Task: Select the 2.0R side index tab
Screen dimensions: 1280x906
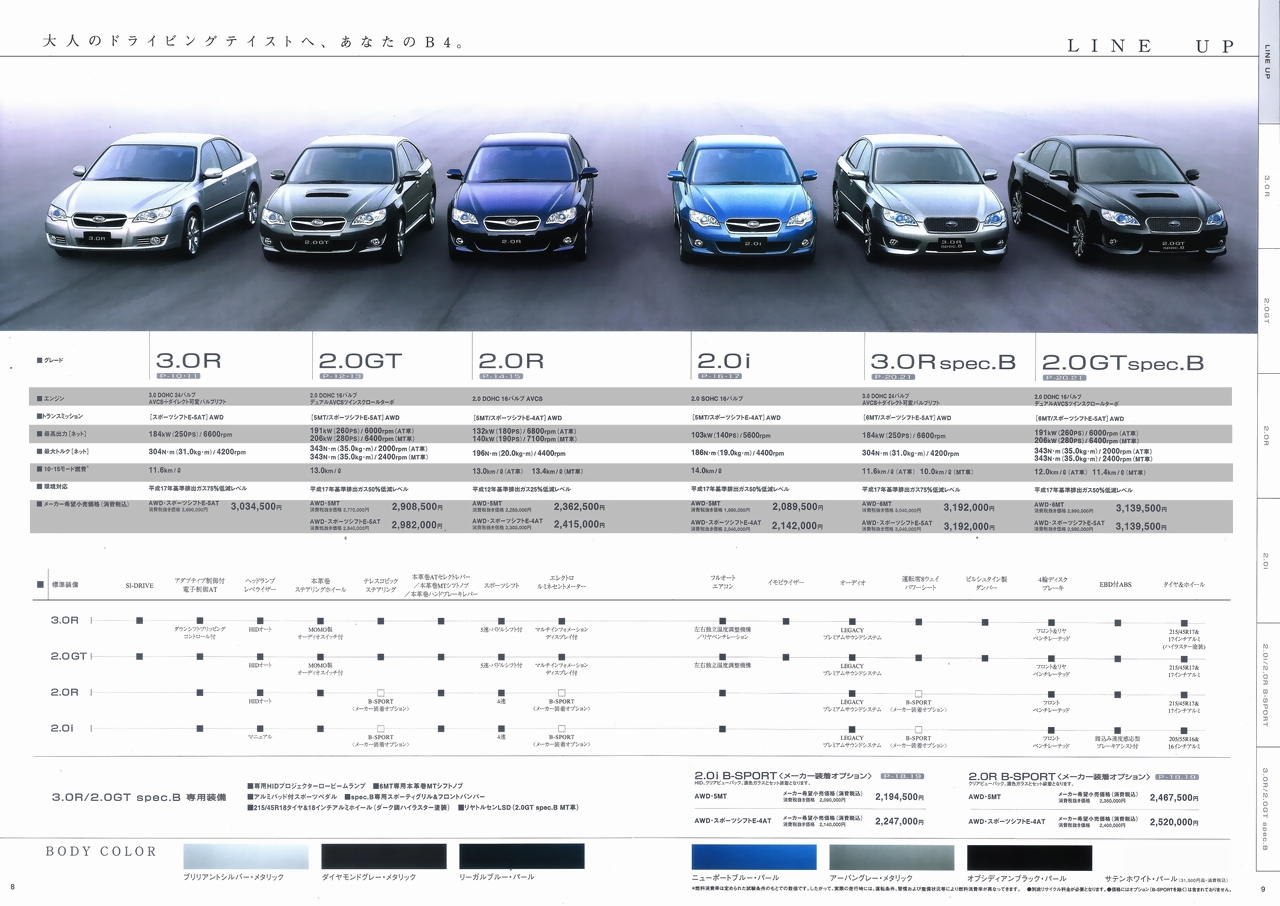Action: click(x=1267, y=435)
